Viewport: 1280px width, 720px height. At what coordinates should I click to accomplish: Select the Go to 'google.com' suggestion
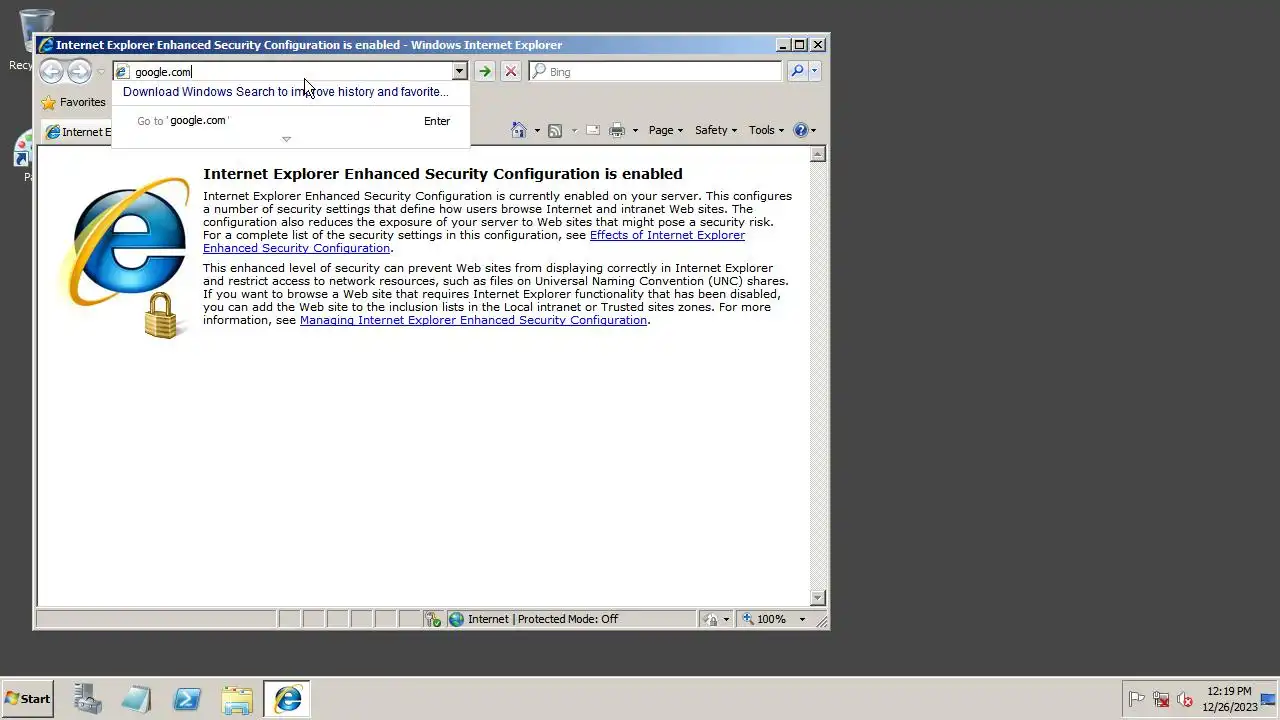(290, 121)
